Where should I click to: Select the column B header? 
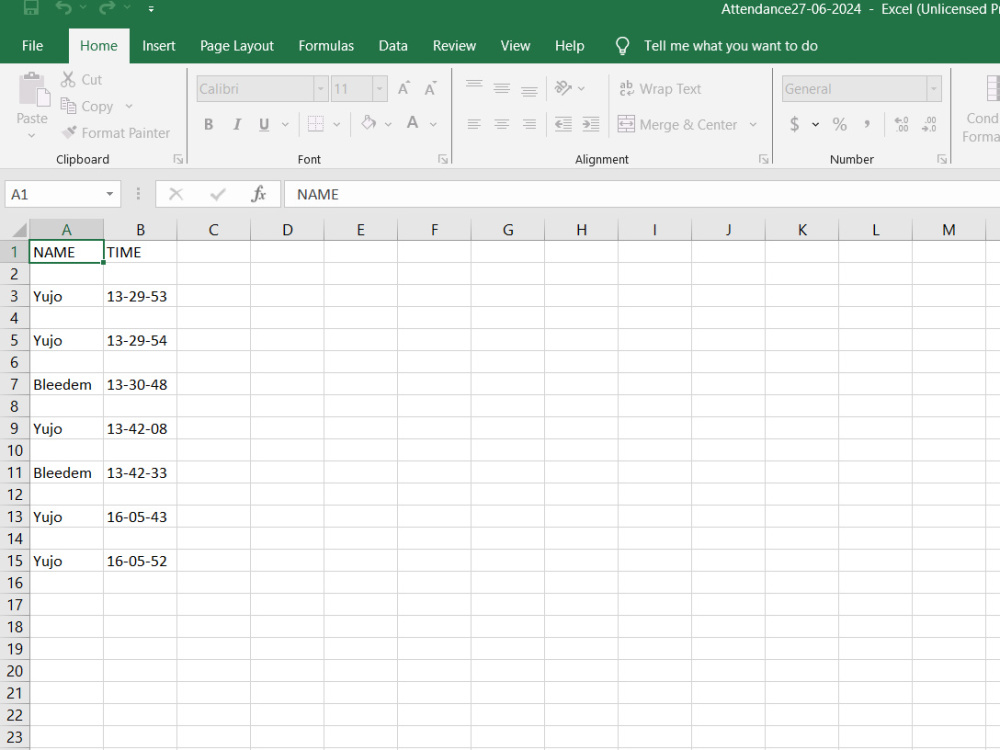coord(140,230)
